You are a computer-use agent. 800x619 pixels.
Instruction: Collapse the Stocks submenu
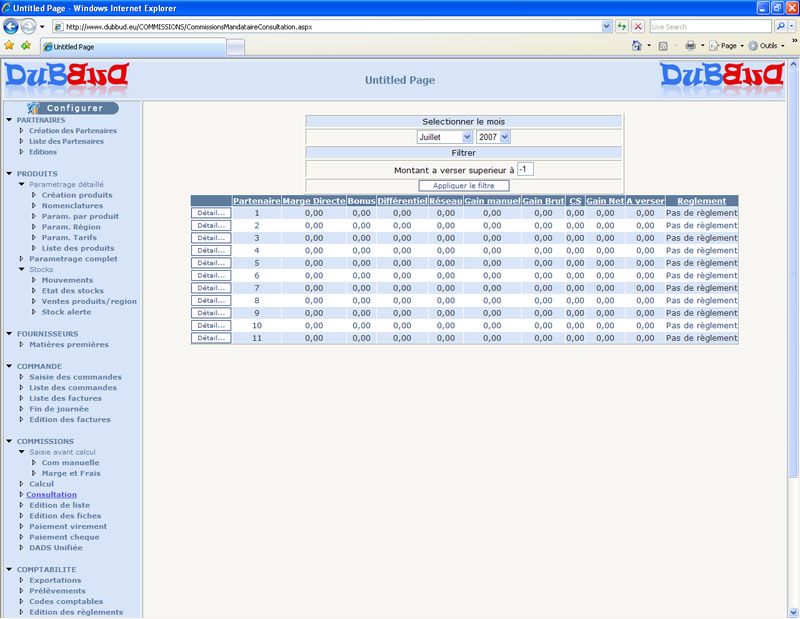pyautogui.click(x=21, y=269)
